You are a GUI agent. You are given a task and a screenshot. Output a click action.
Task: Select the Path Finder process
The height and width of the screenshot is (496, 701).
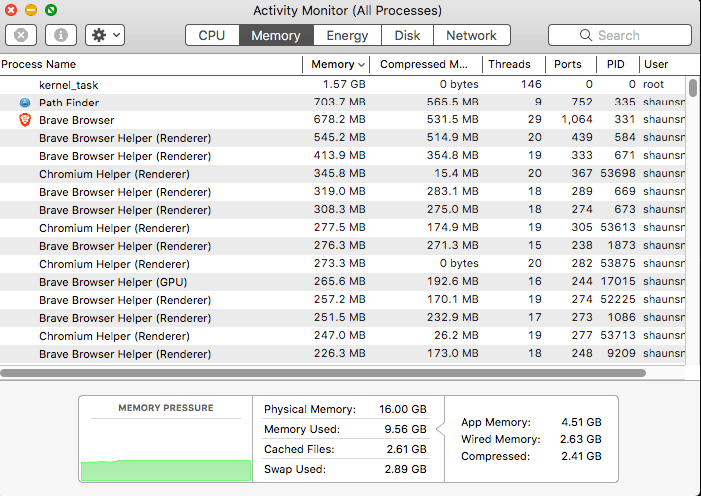(x=342, y=102)
